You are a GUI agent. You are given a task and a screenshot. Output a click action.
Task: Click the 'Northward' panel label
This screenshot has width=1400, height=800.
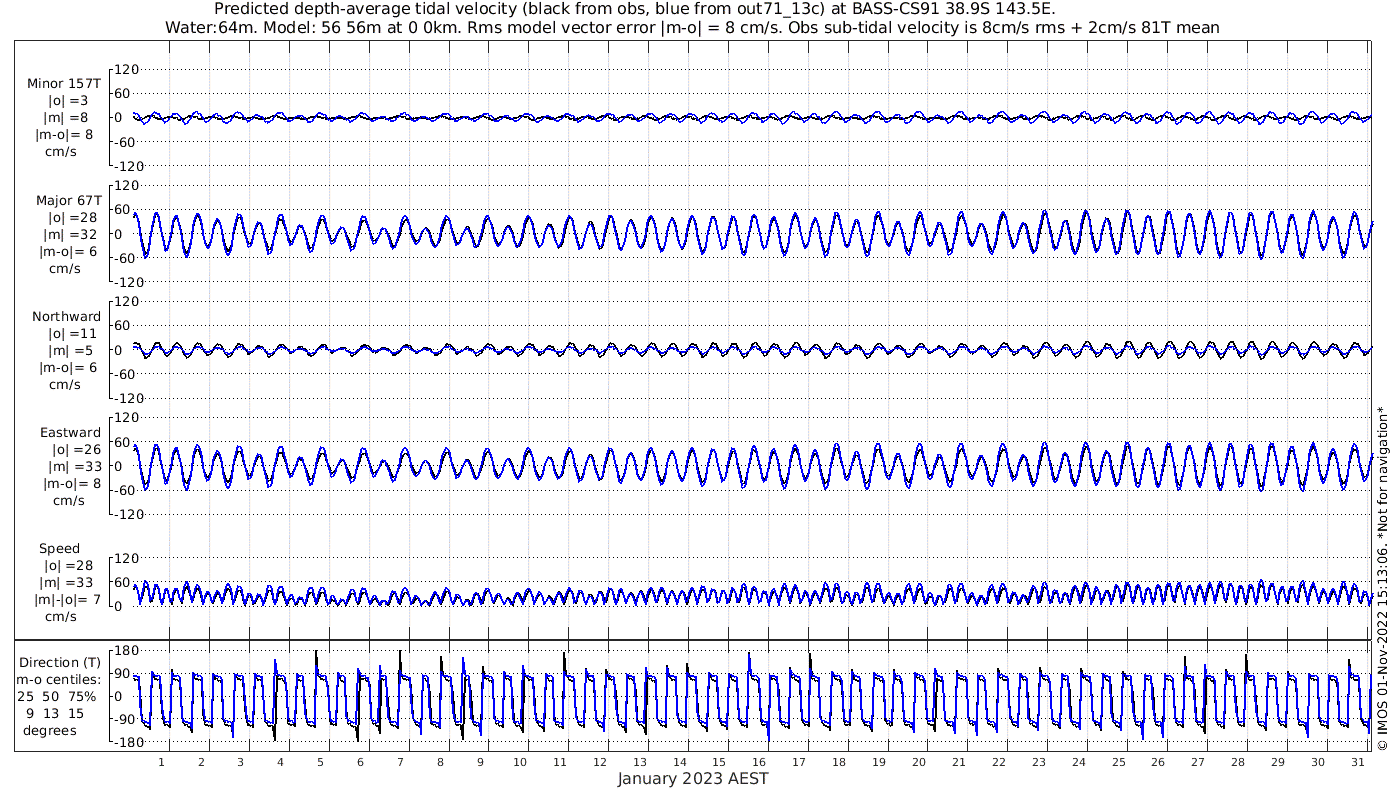tap(67, 316)
